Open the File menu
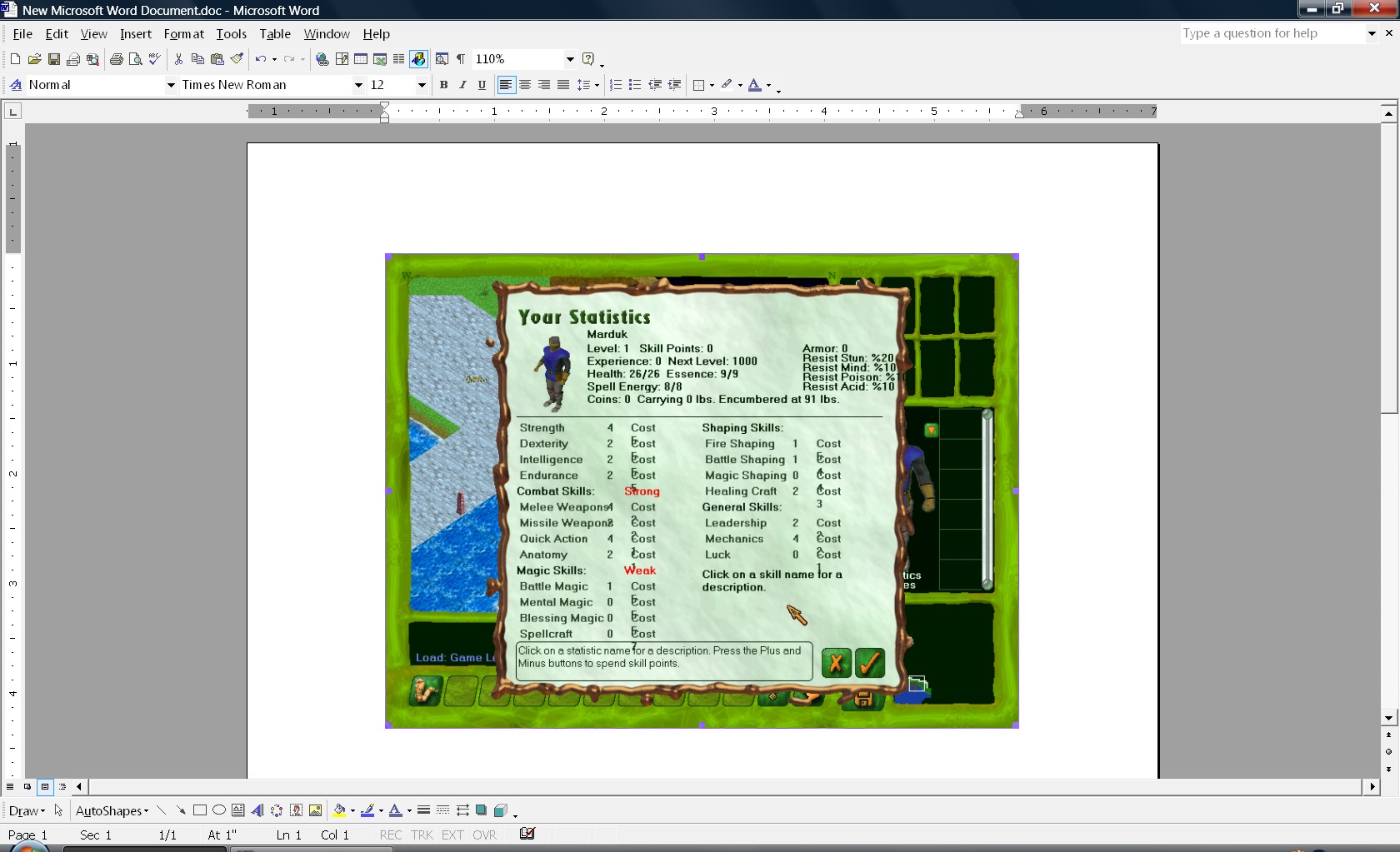This screenshot has width=1400, height=852. click(22, 34)
